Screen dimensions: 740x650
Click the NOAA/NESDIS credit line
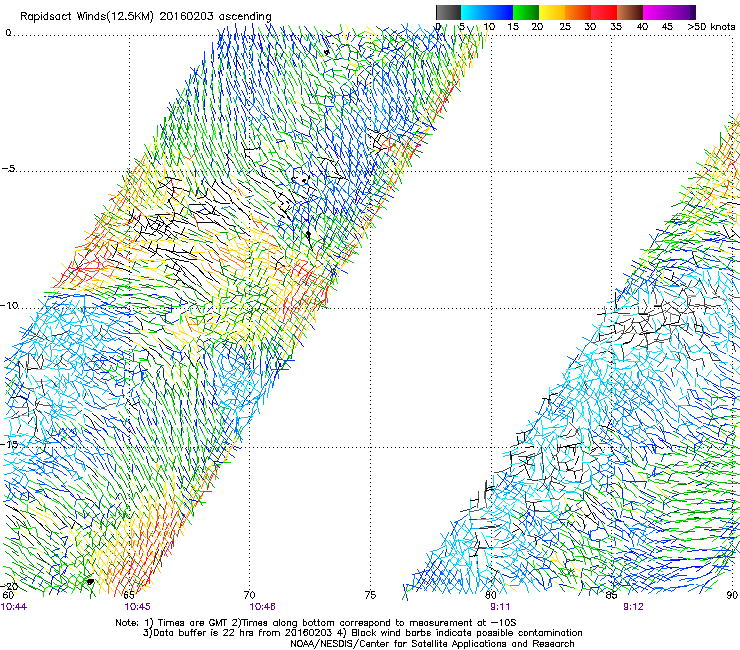432,644
